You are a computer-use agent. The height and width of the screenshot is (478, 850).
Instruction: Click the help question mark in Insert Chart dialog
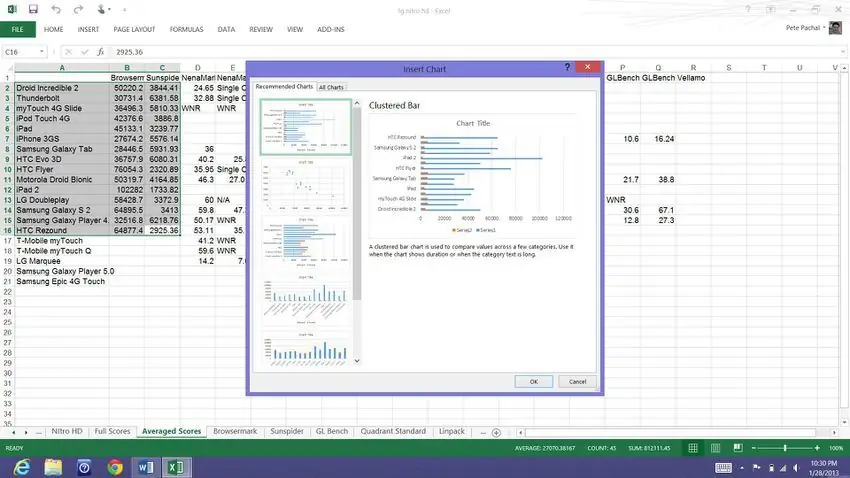(567, 67)
